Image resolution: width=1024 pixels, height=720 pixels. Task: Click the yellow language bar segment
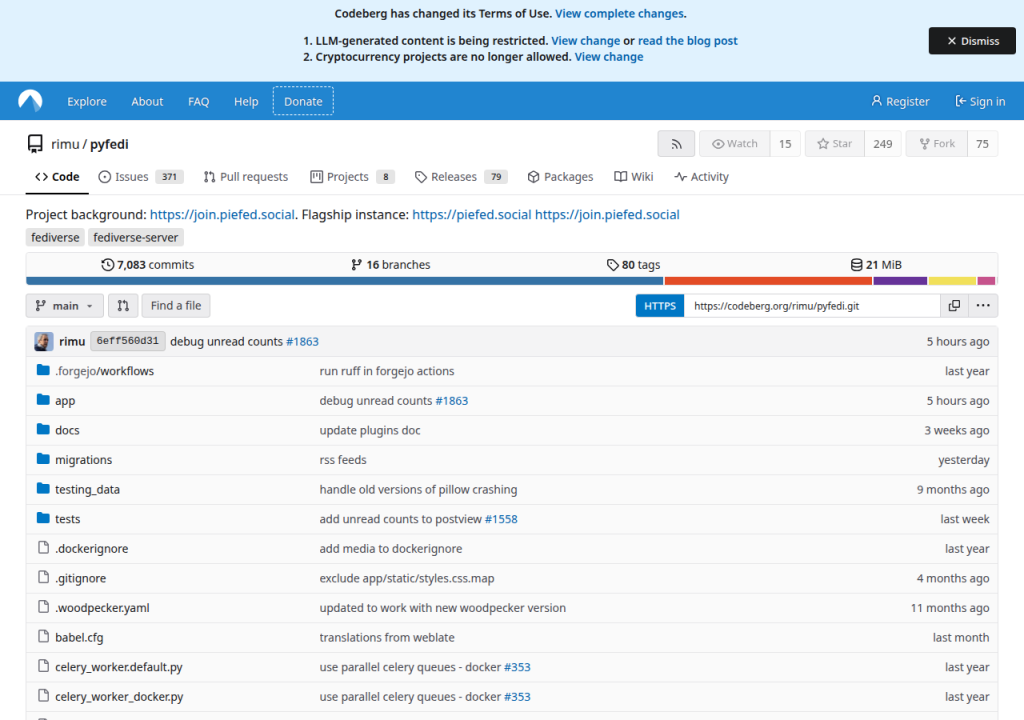point(952,281)
